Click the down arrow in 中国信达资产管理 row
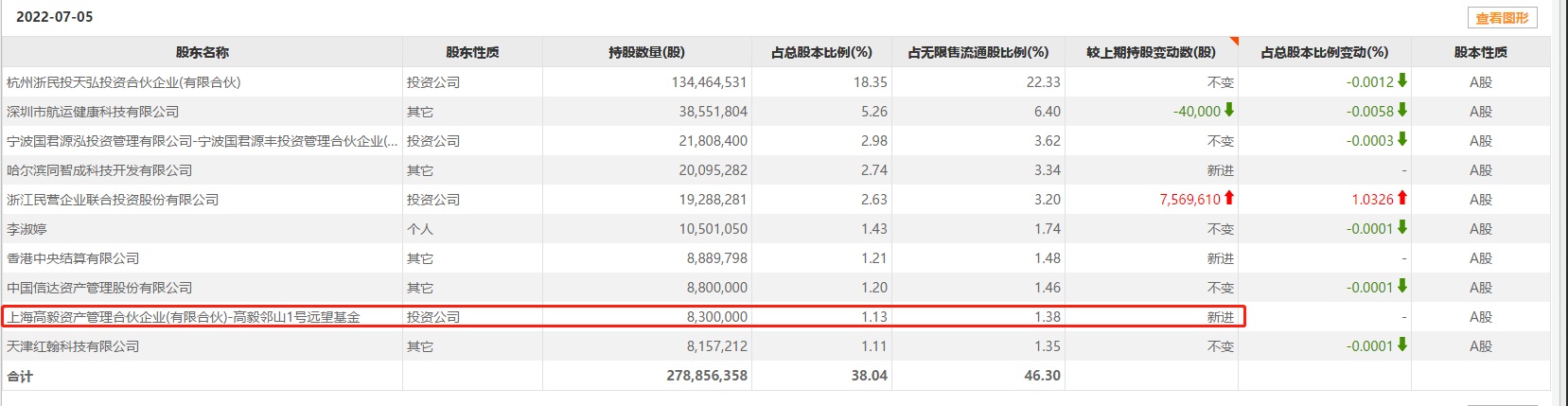This screenshot has height=406, width=1568. (x=1402, y=286)
